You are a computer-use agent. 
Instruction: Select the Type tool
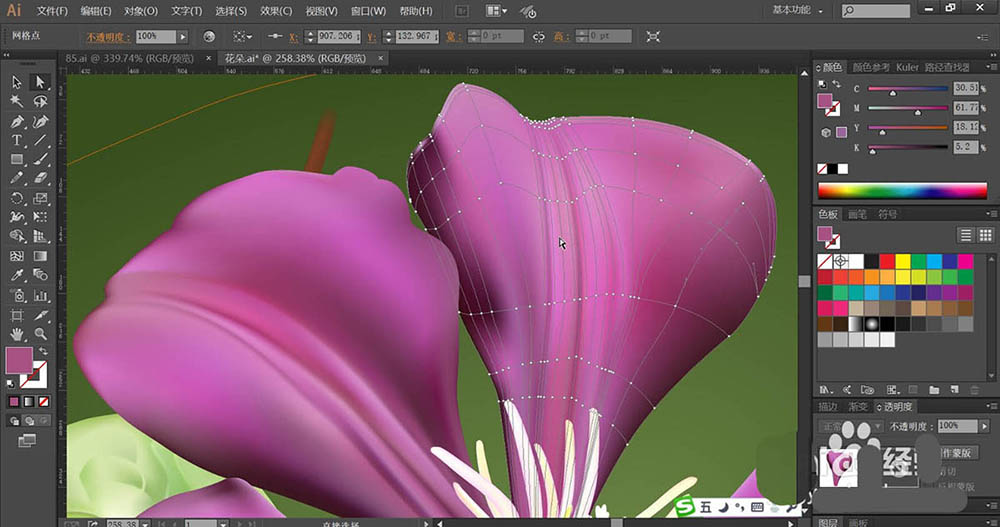click(x=17, y=140)
